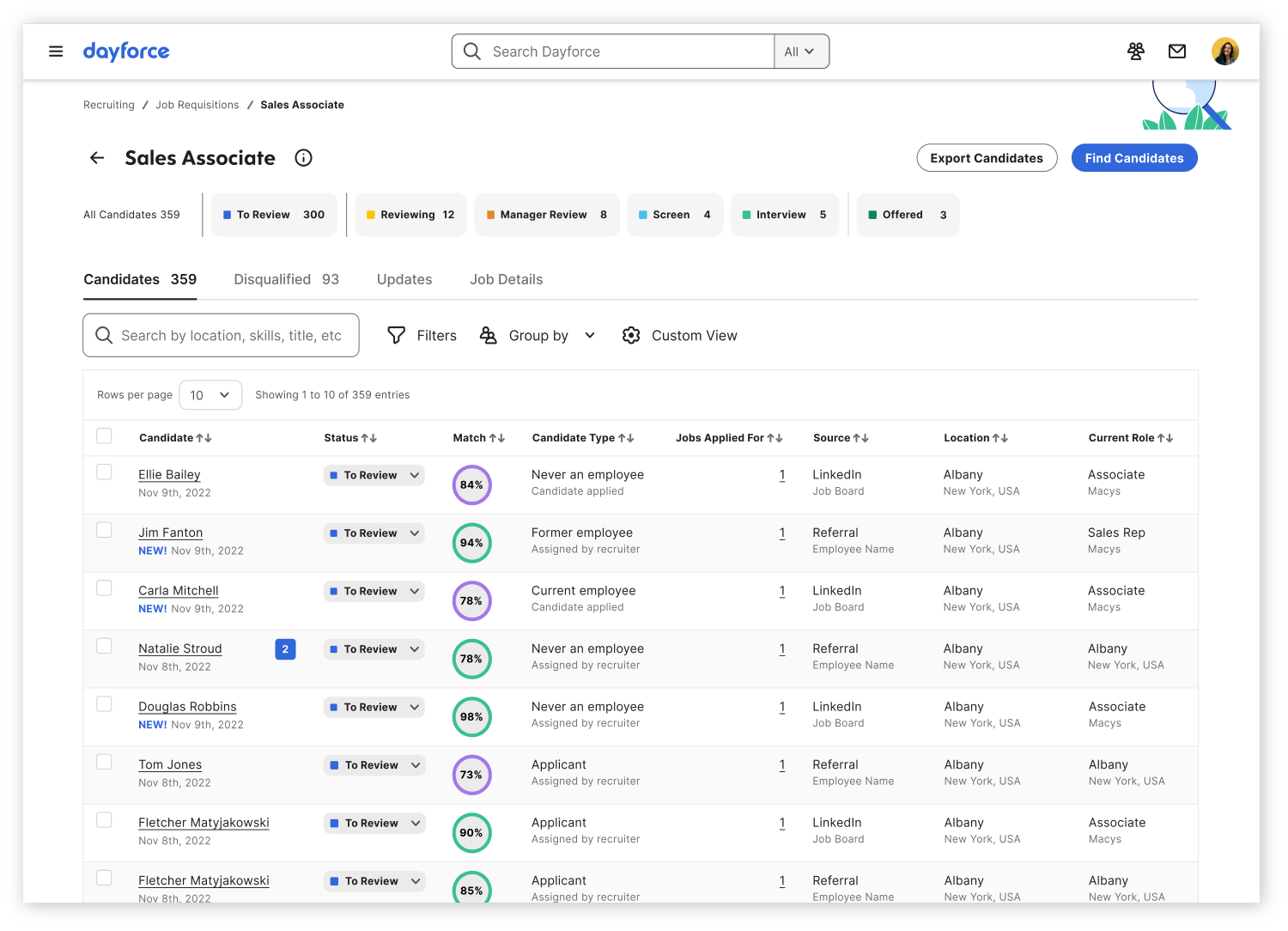
Task: Open the Updates tab
Action: point(404,279)
